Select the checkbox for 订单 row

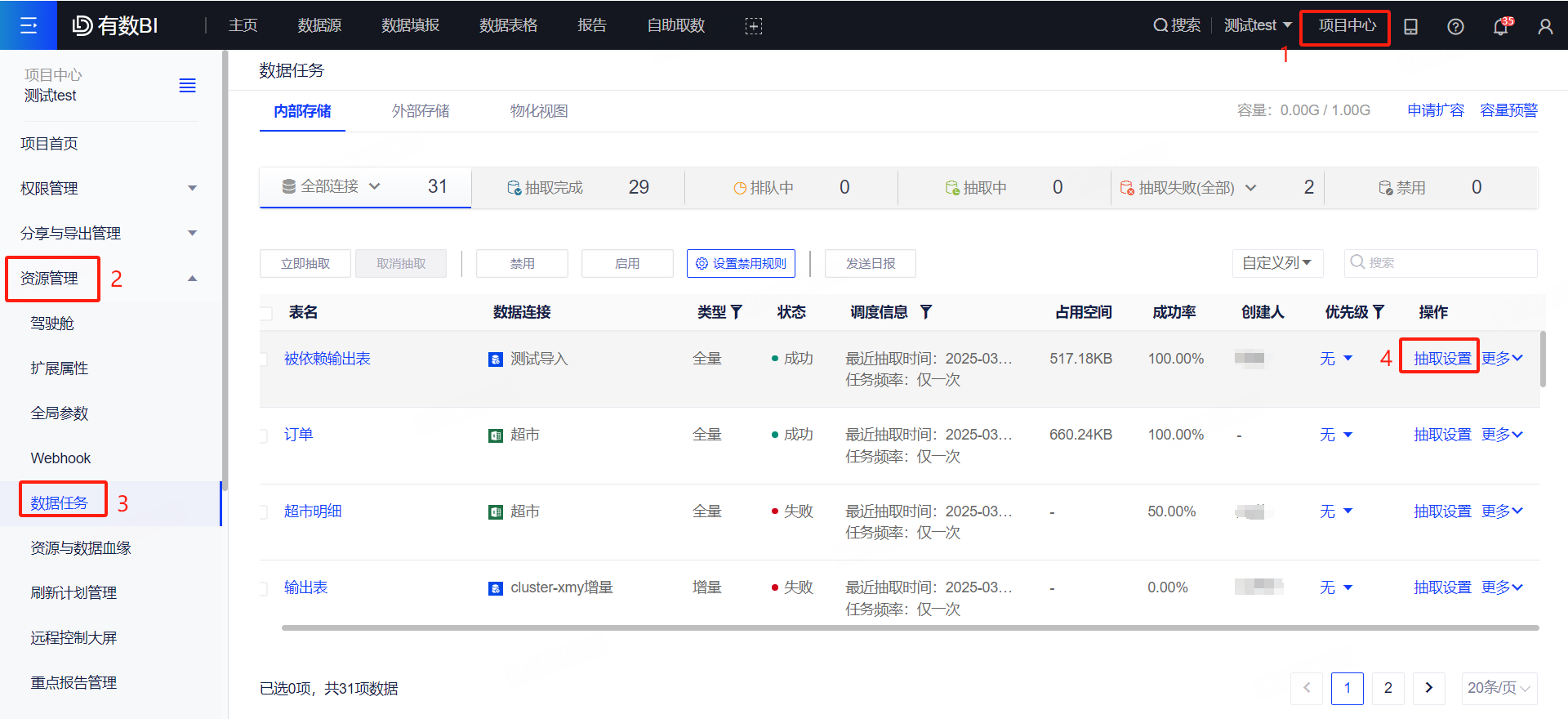click(264, 435)
